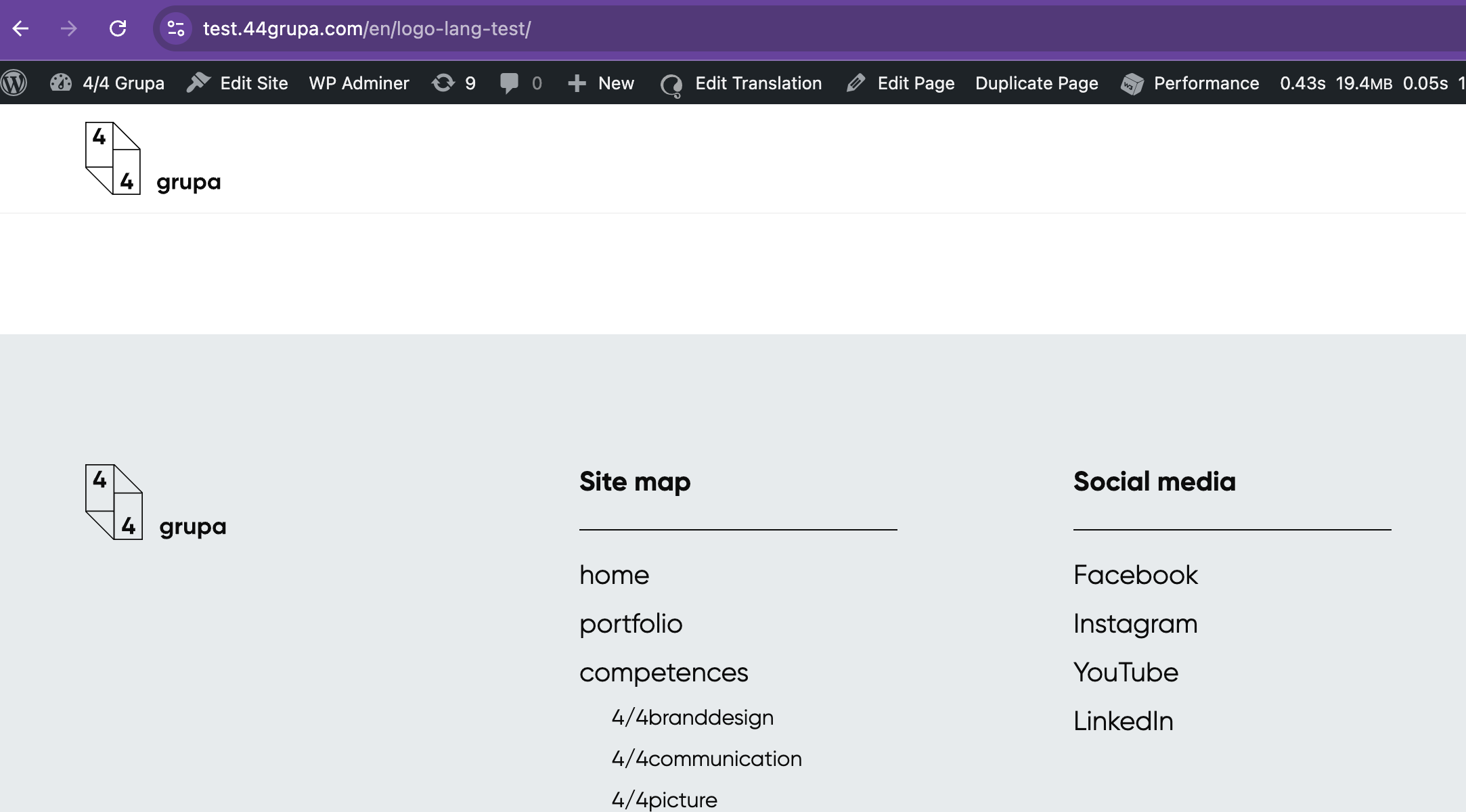Open the WordPress logo menu
This screenshot has height=812, width=1466.
tap(14, 83)
